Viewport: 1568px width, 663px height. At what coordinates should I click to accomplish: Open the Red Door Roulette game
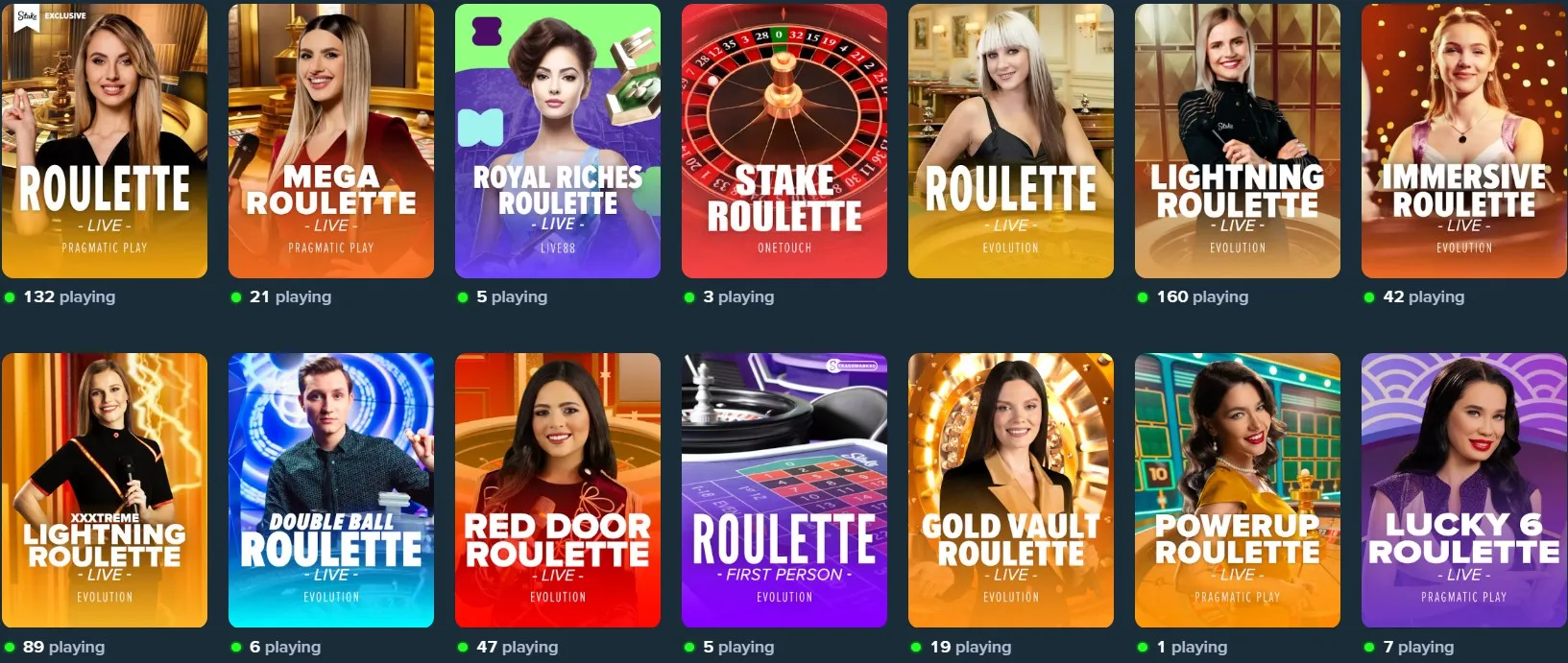[x=558, y=490]
